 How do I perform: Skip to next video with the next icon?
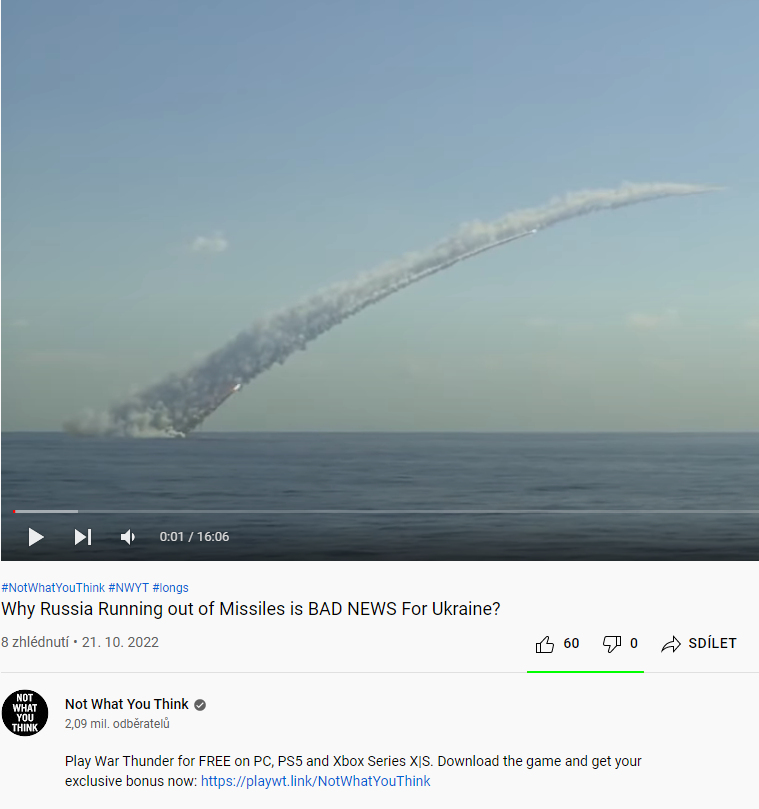coord(83,537)
